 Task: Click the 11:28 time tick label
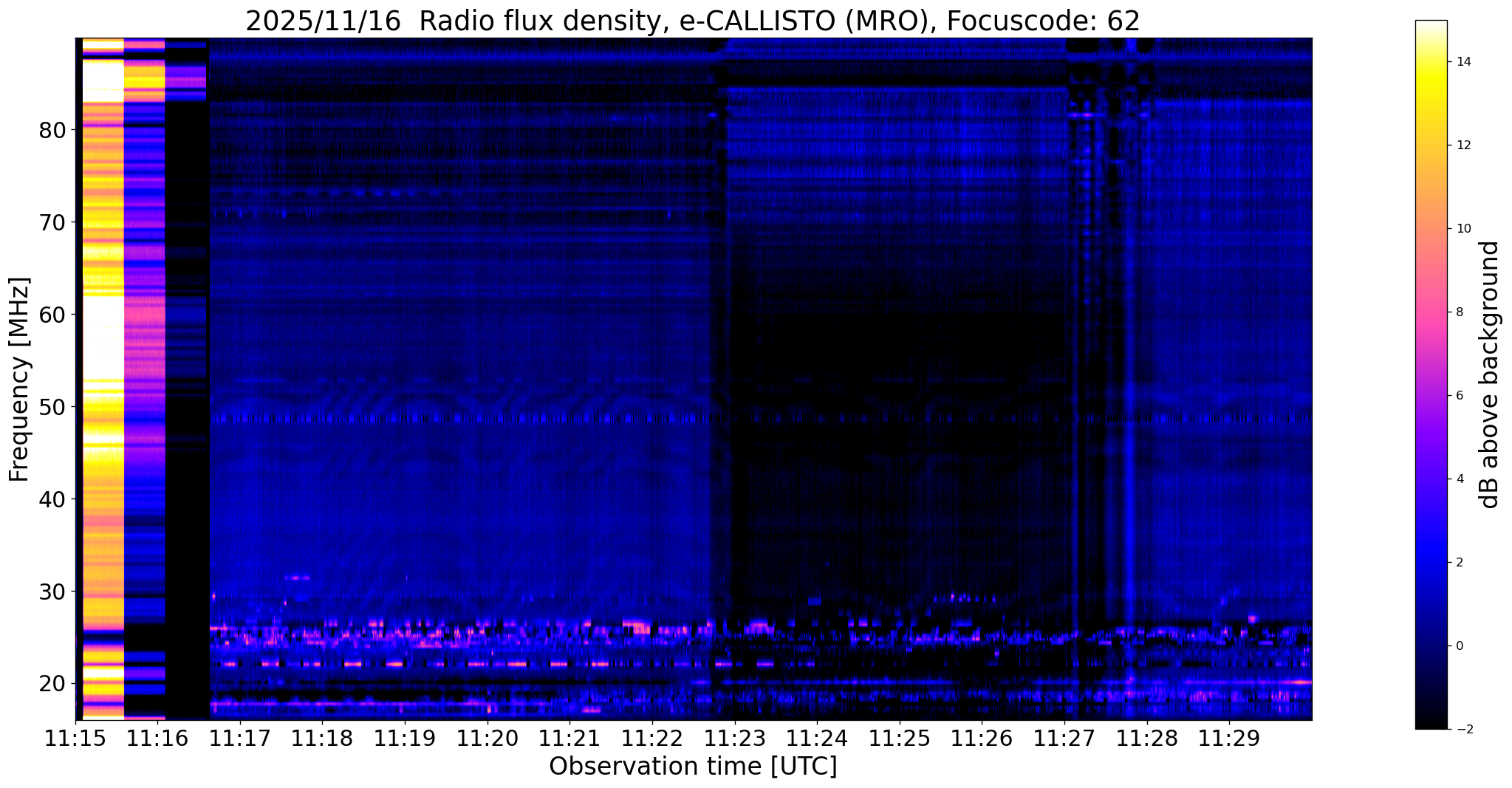coord(1146,739)
